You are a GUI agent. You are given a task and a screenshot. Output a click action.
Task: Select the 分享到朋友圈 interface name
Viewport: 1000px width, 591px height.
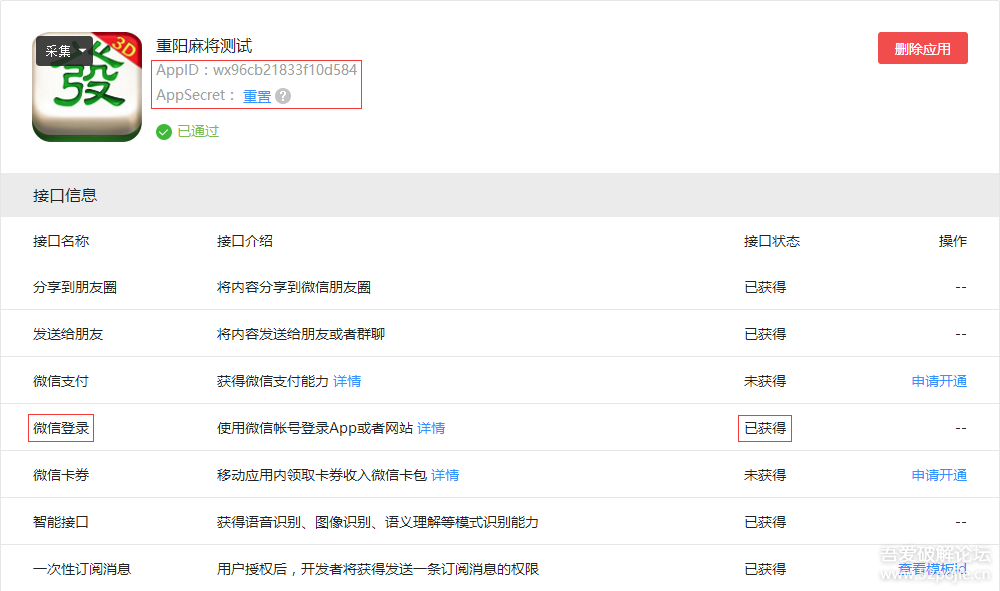(75, 288)
